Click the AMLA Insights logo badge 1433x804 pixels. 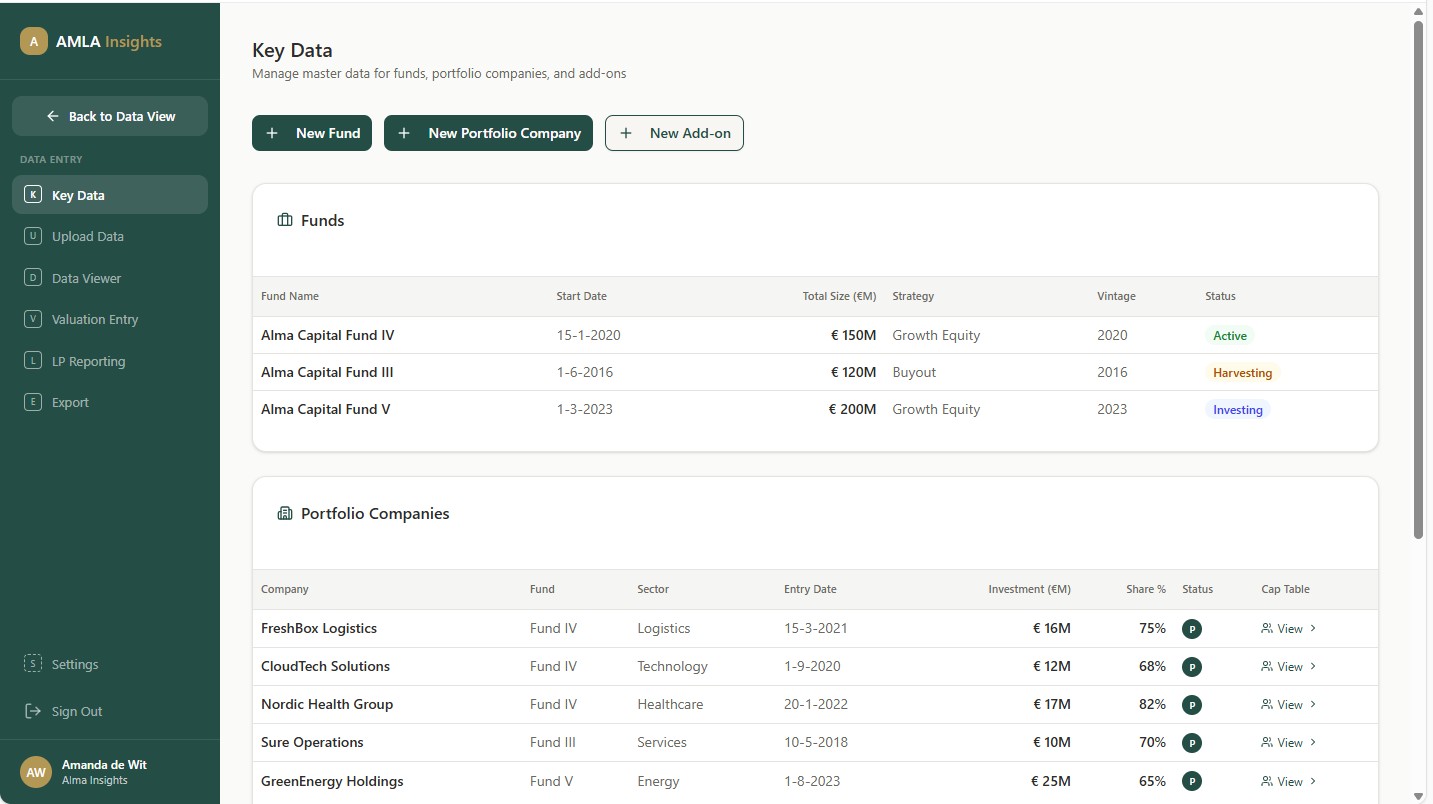click(x=34, y=41)
